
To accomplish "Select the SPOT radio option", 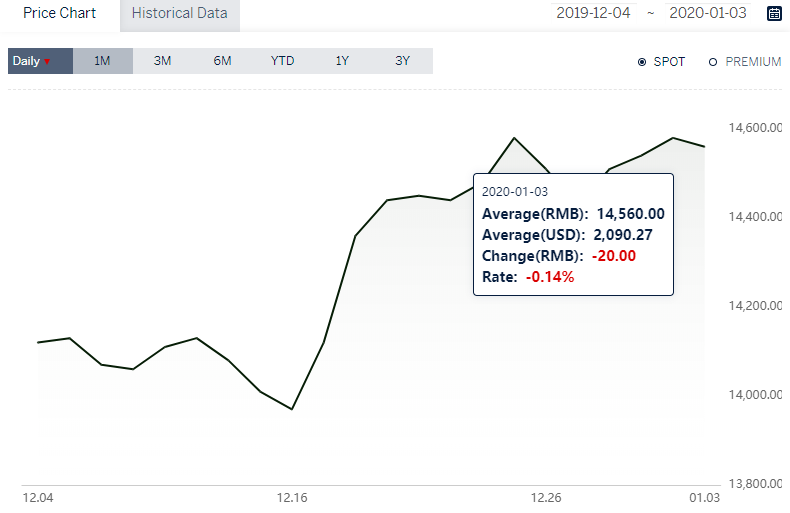I will [661, 62].
